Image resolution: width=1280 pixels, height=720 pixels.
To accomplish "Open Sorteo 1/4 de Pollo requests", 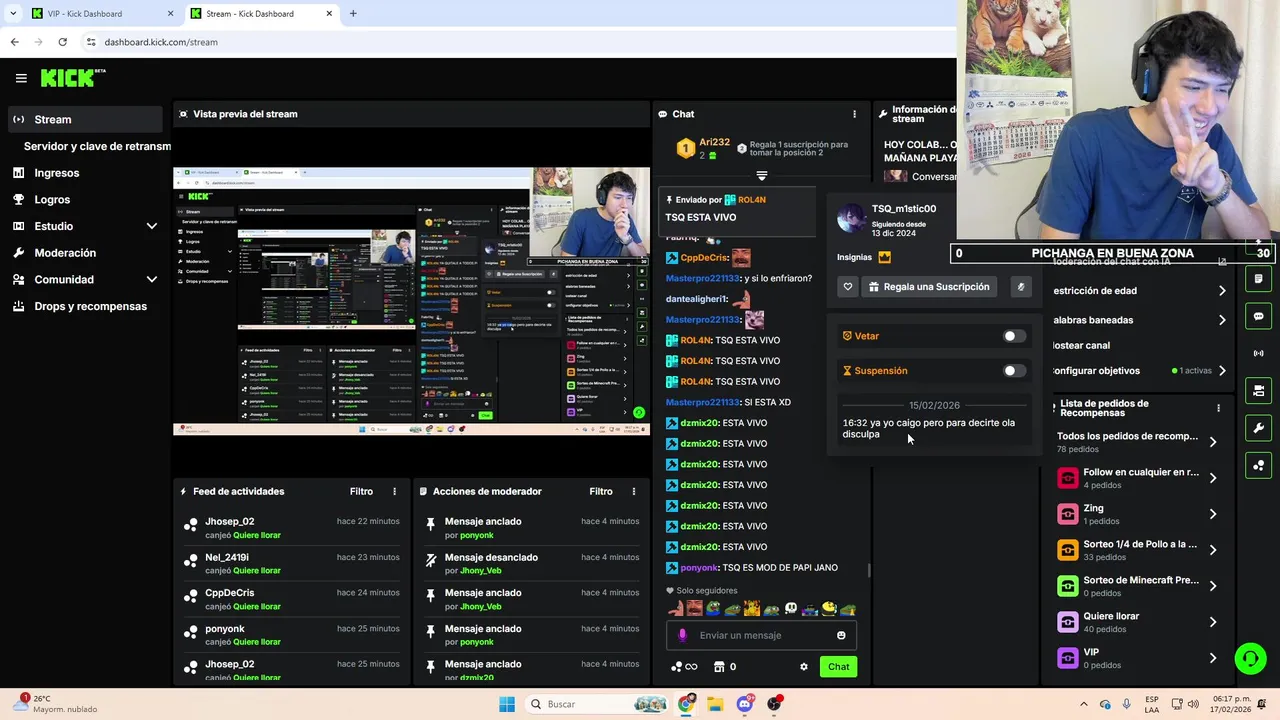I will click(1138, 550).
